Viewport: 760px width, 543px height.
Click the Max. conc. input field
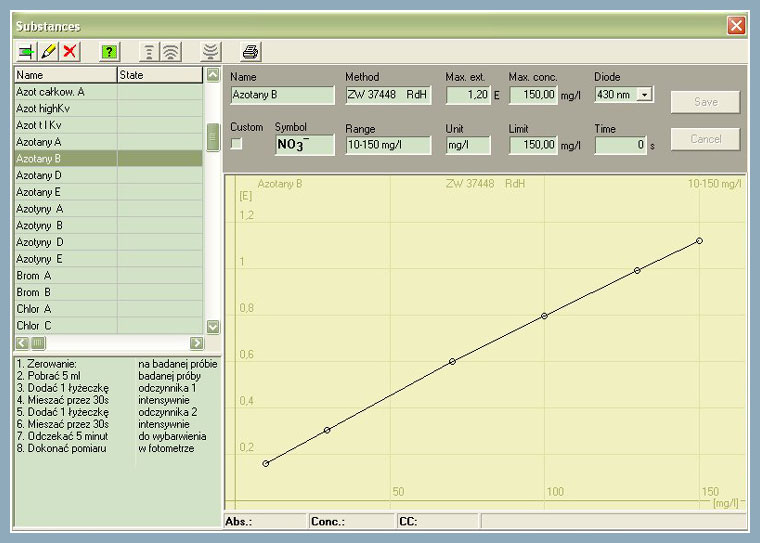click(x=532, y=96)
